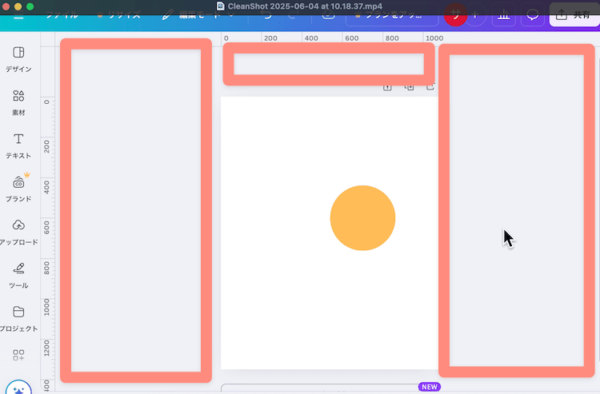
Task: Open the リサイズ (Resize) menu
Action: click(119, 16)
